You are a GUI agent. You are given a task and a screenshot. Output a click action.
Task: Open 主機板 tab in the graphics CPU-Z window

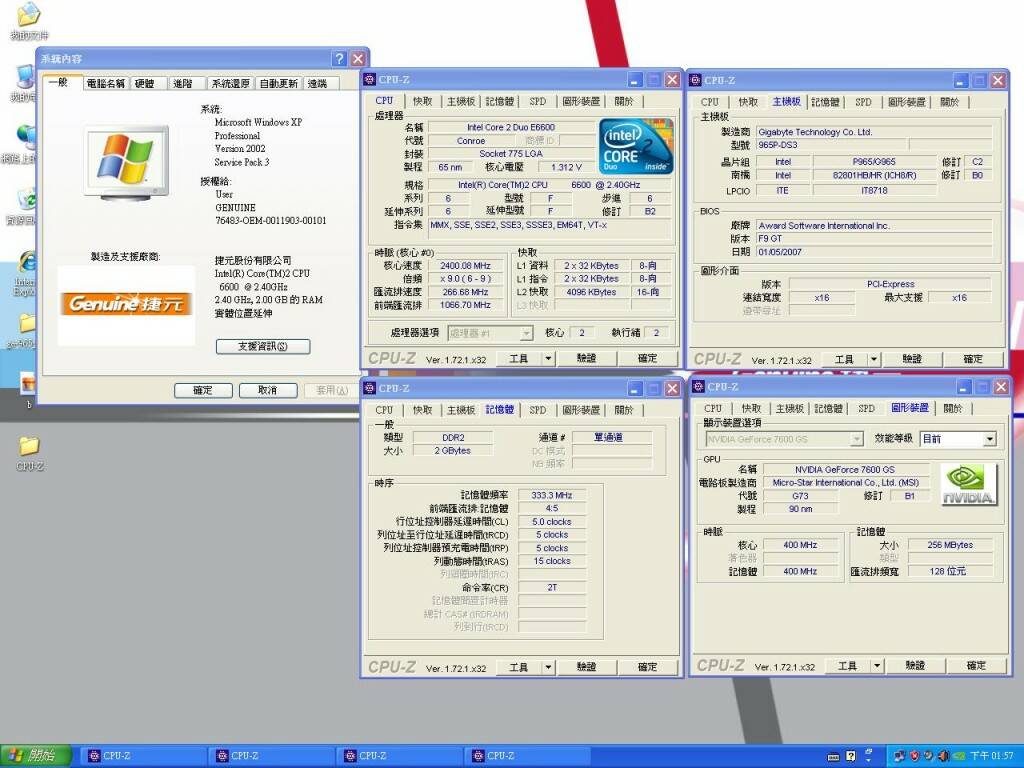click(x=790, y=409)
